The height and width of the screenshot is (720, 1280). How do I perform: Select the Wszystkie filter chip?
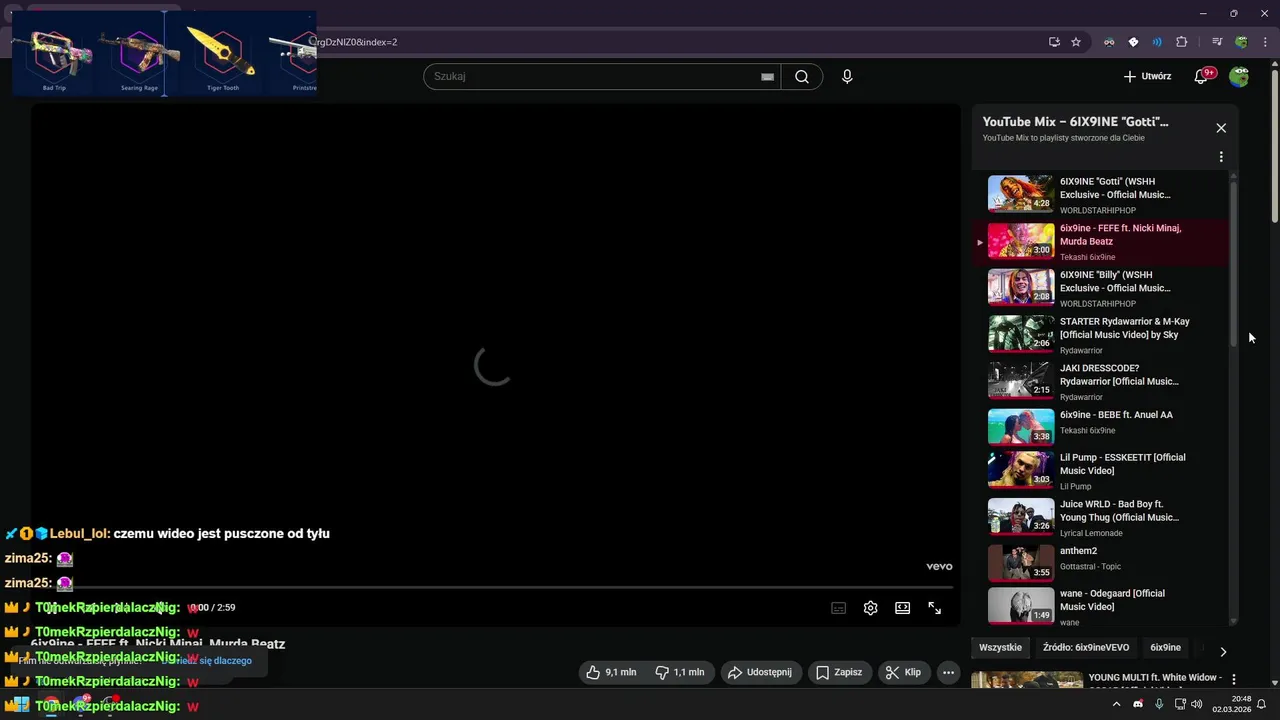point(1000,648)
